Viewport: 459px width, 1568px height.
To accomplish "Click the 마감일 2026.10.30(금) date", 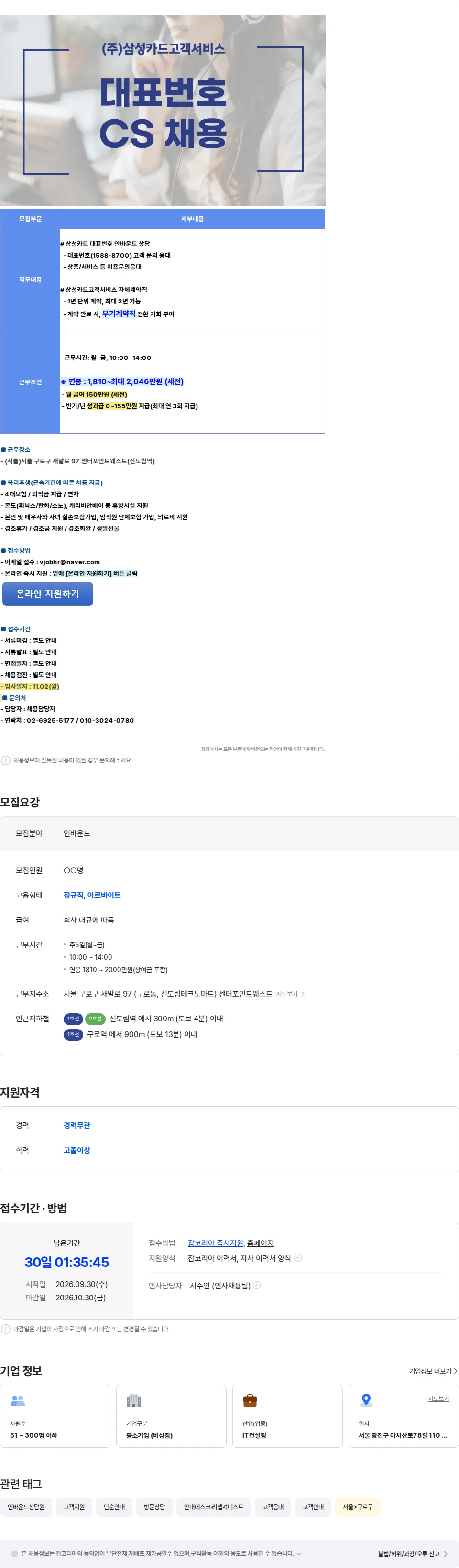I will (80, 1297).
